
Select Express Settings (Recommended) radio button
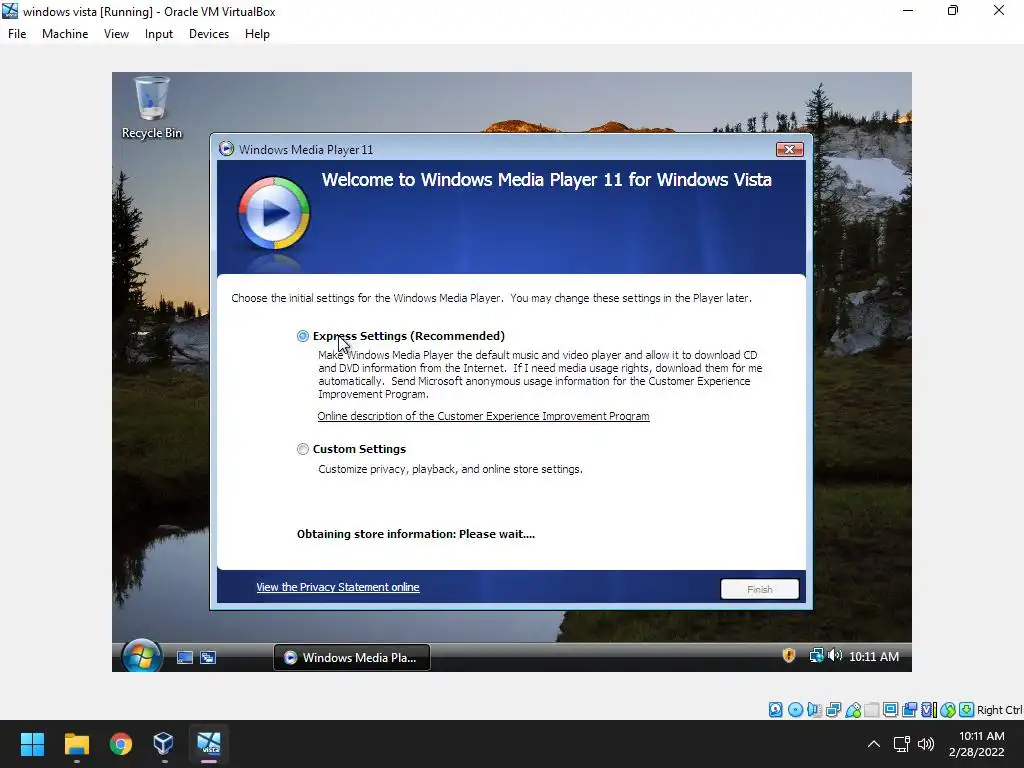(302, 336)
